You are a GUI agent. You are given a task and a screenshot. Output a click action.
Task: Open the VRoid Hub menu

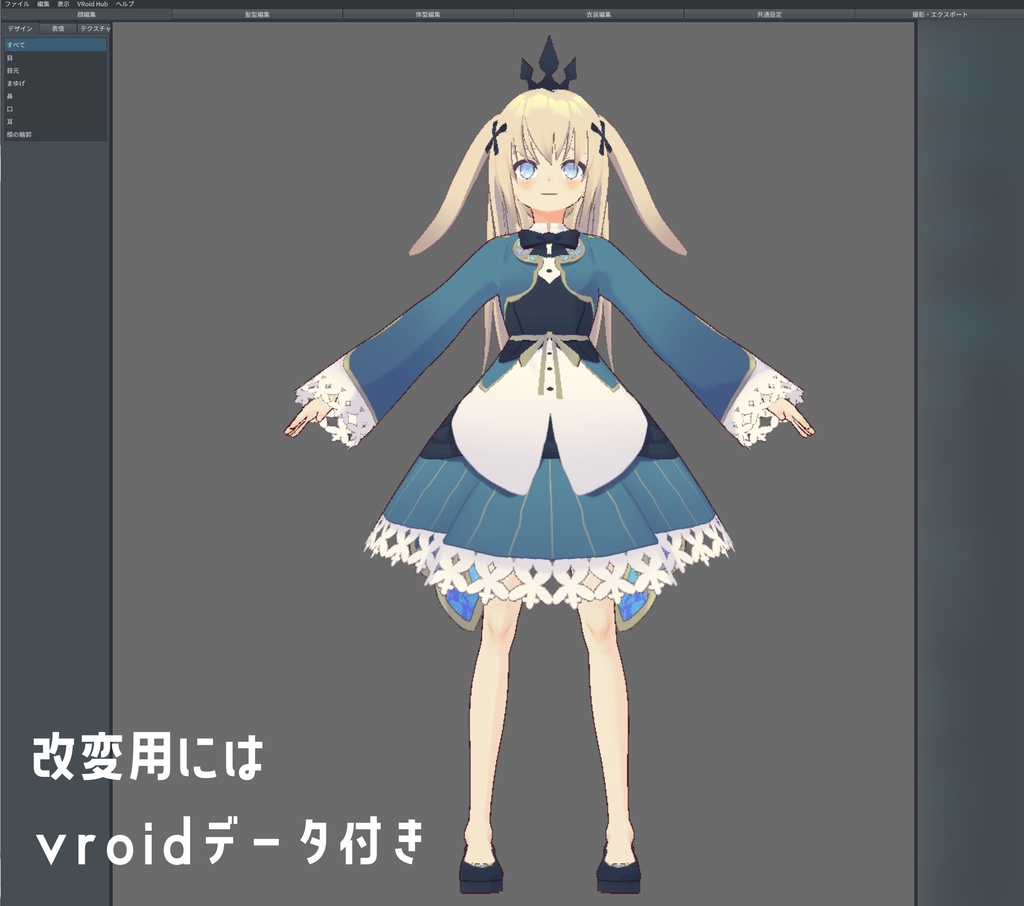tap(91, 4)
